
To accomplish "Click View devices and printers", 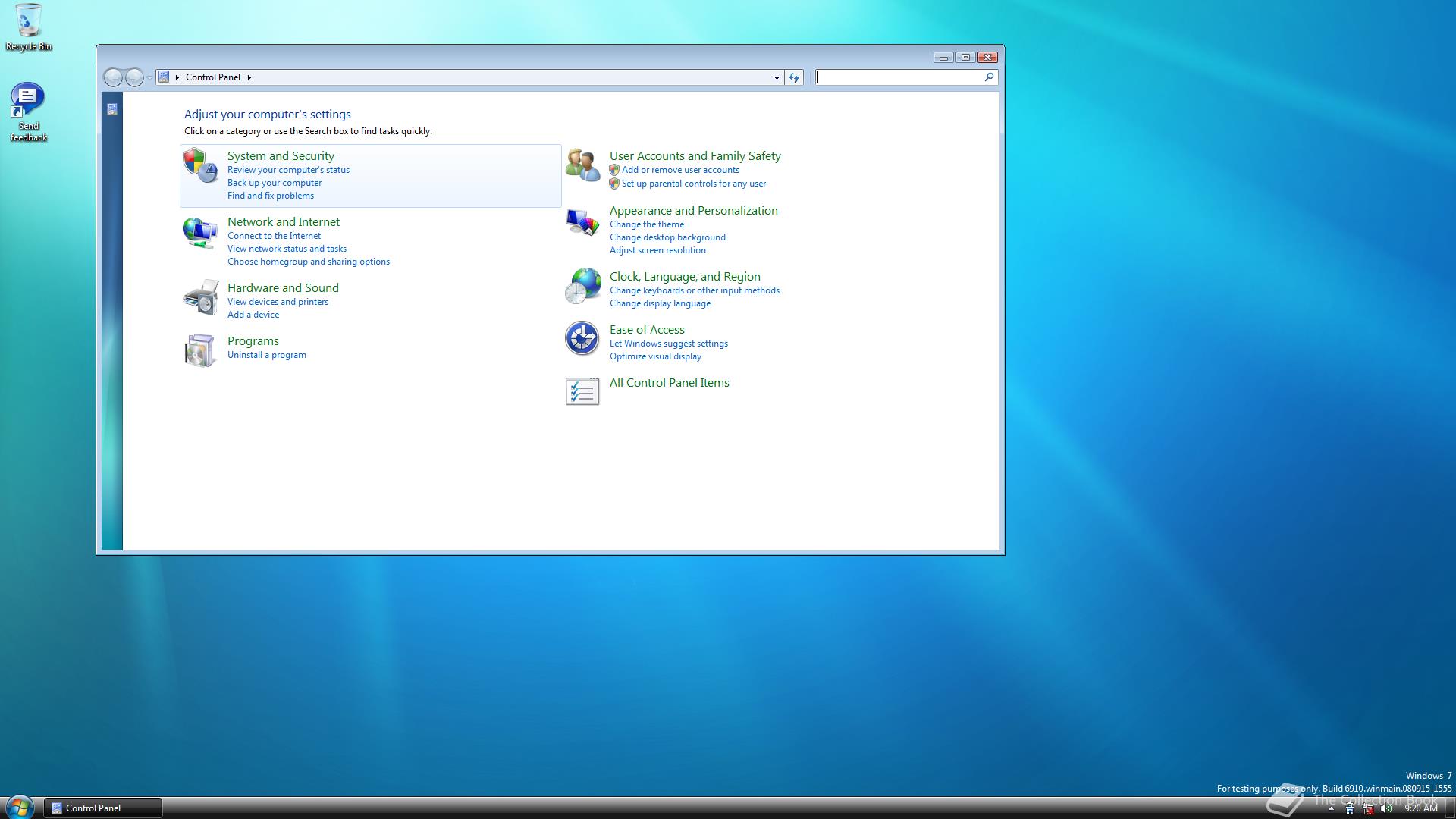I will tap(278, 302).
